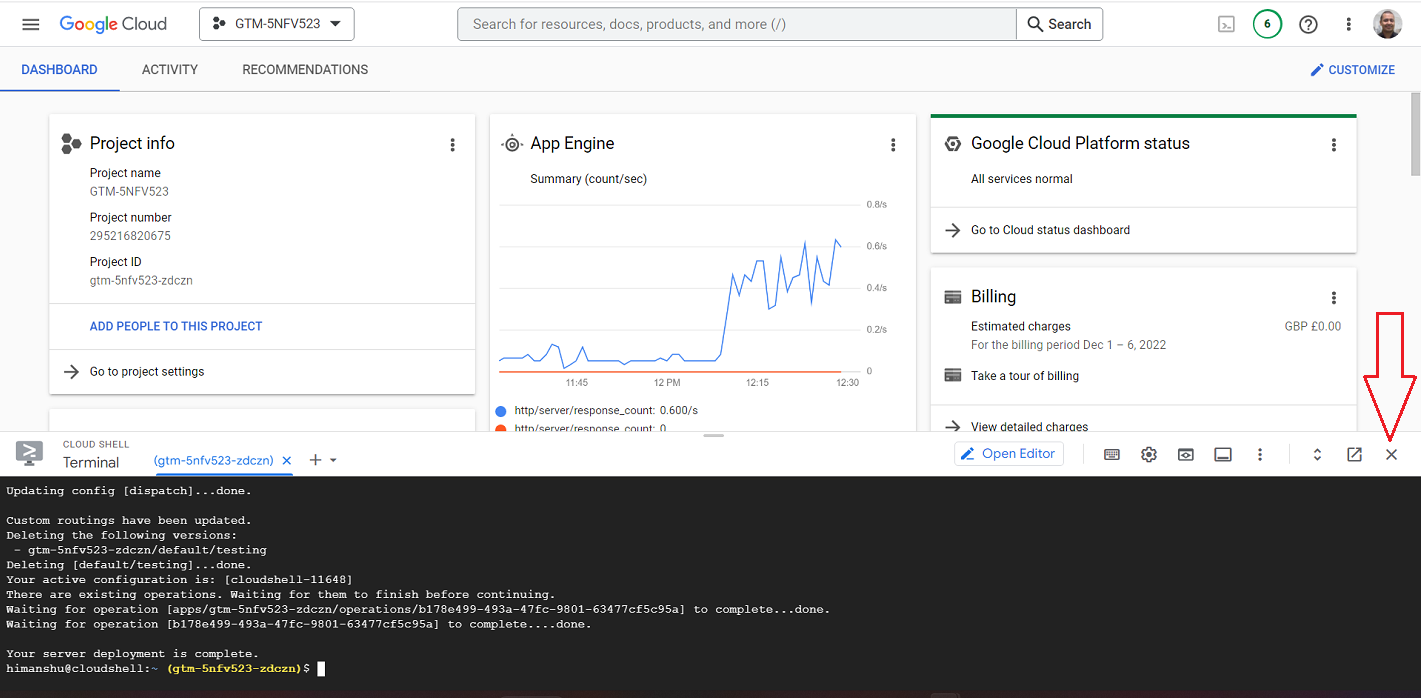This screenshot has width=1421, height=698.
Task: Expand the new tab dropdown arrow
Action: (333, 460)
